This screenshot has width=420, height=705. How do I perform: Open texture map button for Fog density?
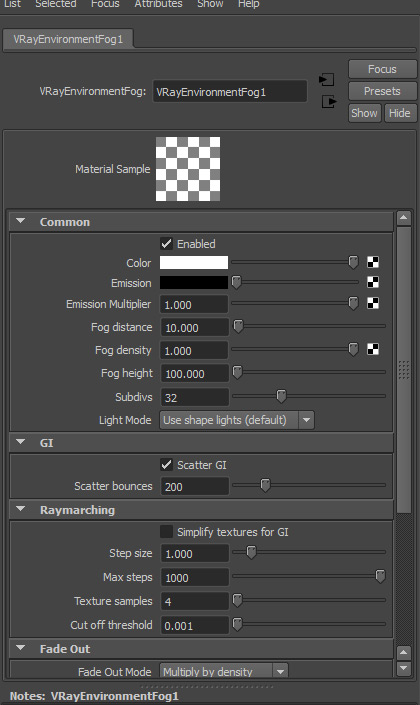click(x=373, y=349)
